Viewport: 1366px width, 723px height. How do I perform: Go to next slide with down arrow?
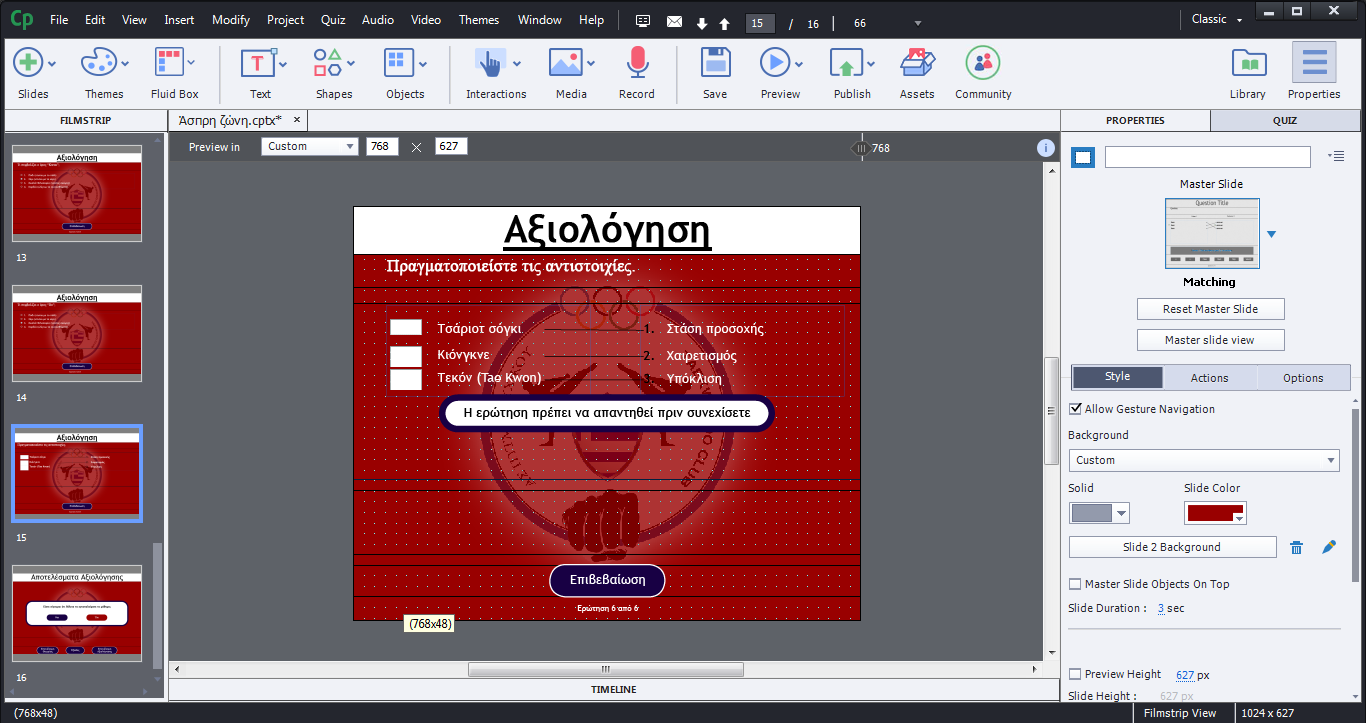click(702, 22)
